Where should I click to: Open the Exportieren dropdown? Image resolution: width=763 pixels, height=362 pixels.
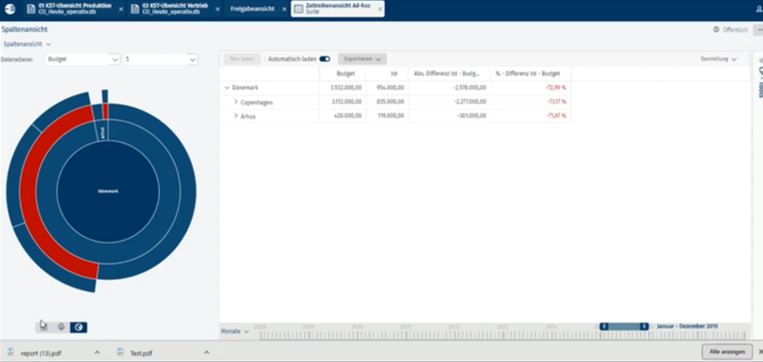pos(362,59)
